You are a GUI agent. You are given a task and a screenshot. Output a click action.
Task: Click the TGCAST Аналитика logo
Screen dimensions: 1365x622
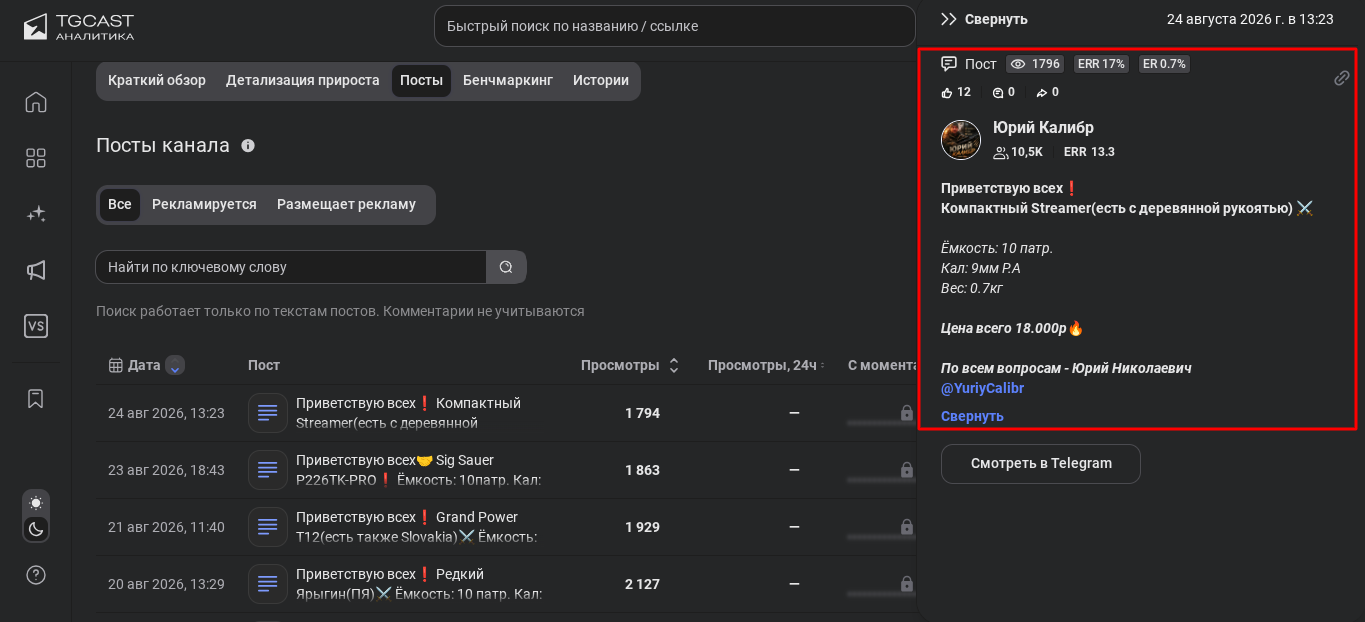pyautogui.click(x=79, y=27)
